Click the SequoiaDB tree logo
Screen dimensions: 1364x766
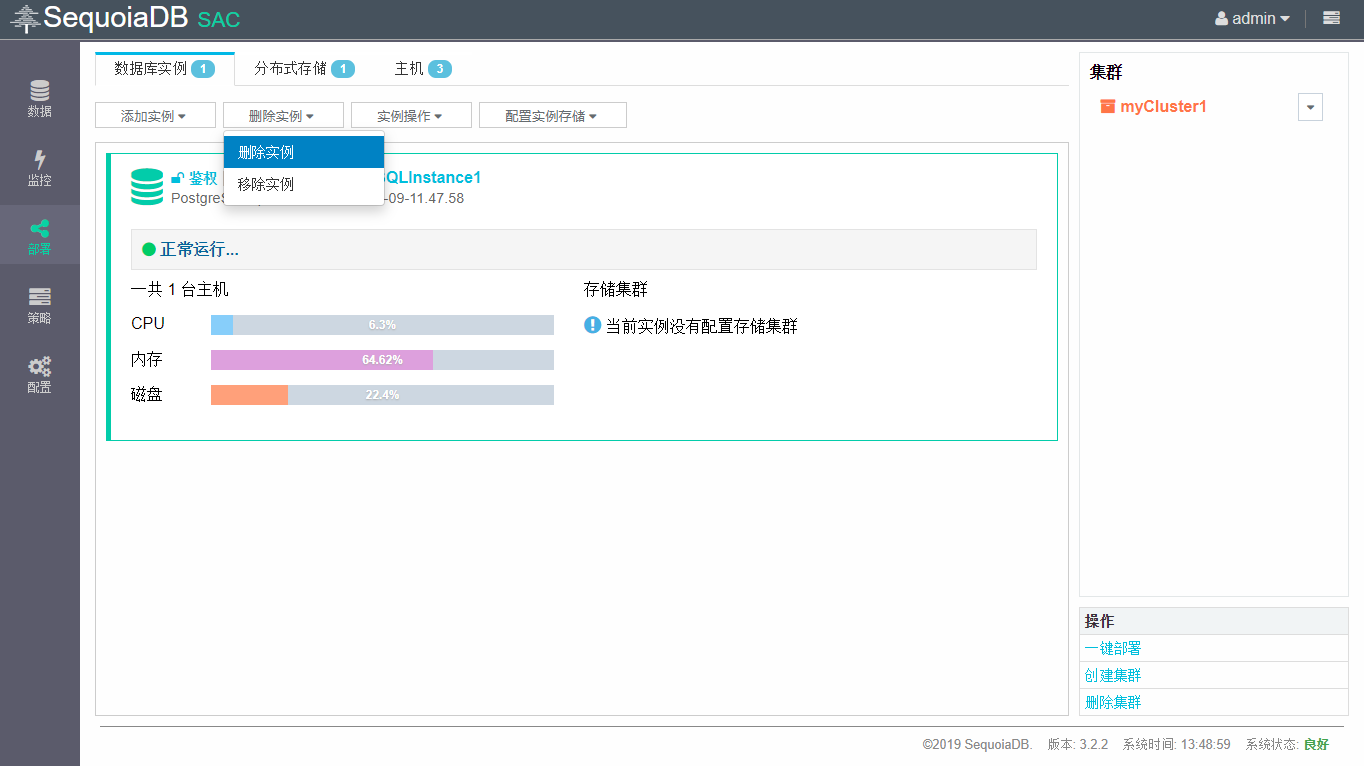(x=25, y=18)
